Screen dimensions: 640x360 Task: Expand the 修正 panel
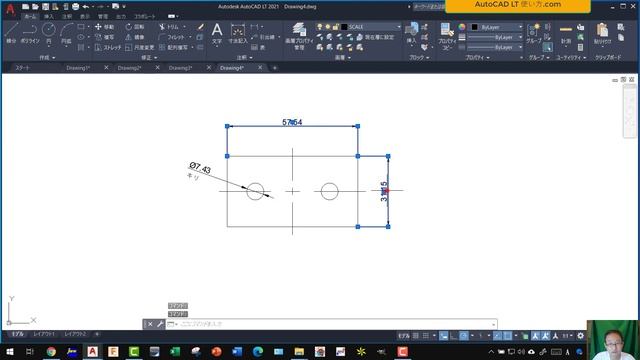(149, 58)
